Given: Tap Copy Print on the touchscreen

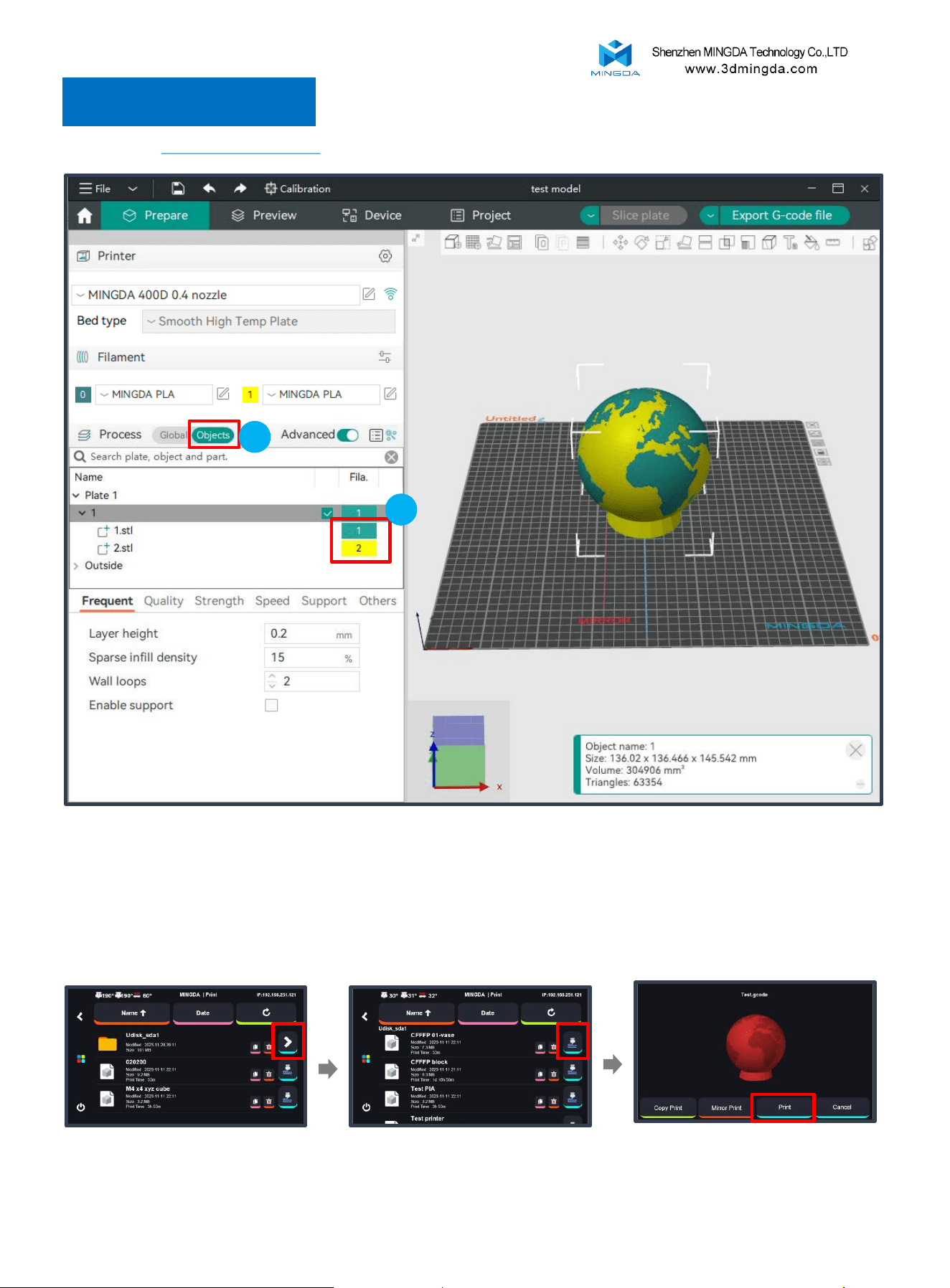Looking at the screenshot, I should [668, 1107].
